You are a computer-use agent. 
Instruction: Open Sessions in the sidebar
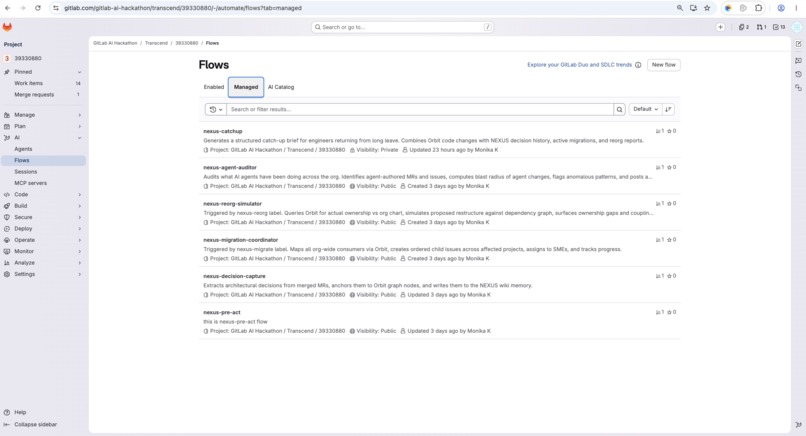pos(43,172)
